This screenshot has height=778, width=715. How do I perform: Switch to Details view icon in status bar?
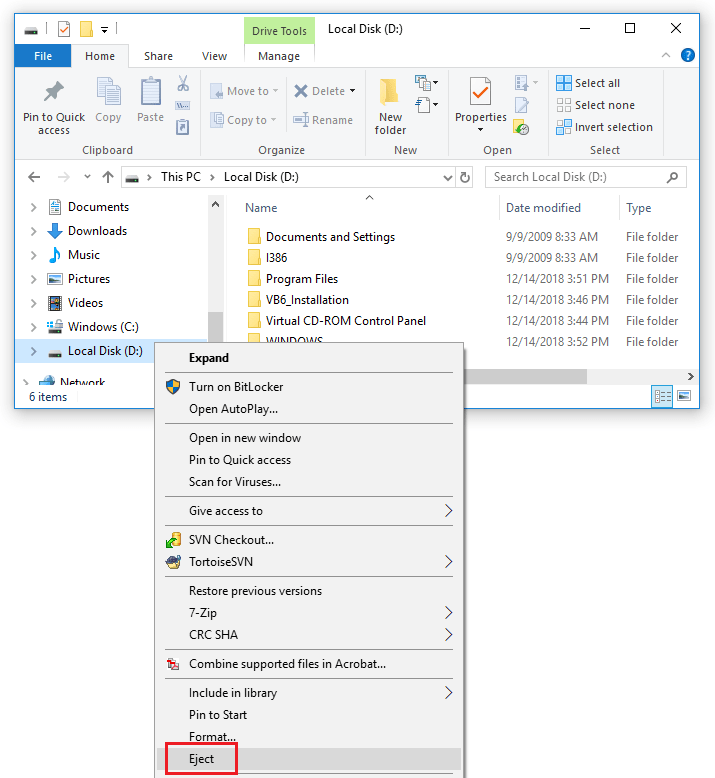coord(662,396)
